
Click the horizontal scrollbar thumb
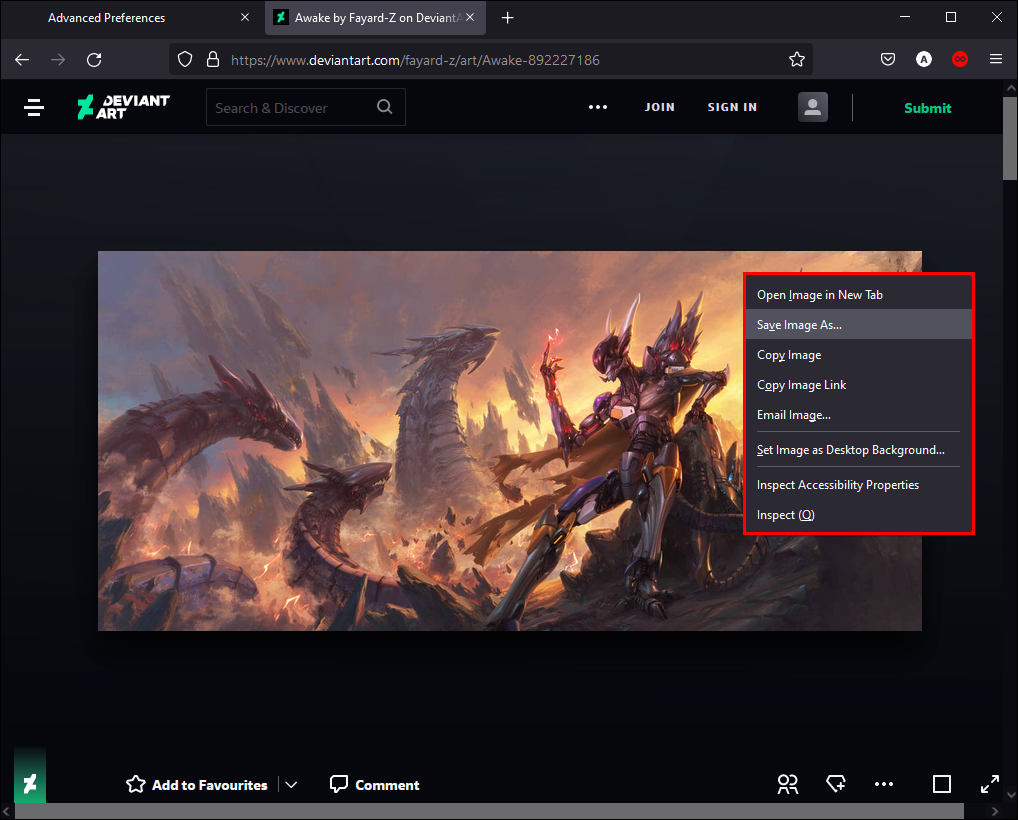tap(489, 811)
